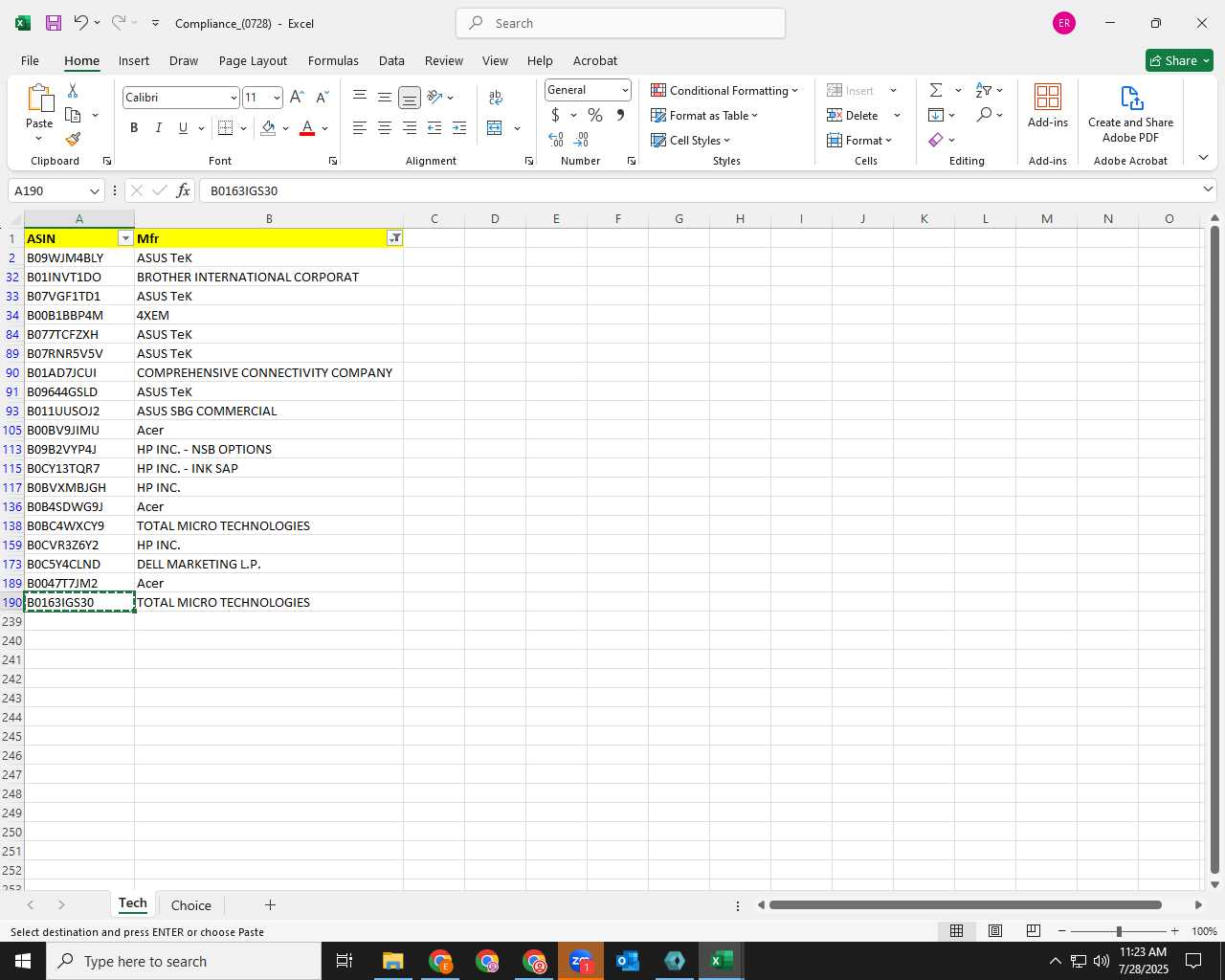Viewport: 1225px width, 980px height.
Task: Expand the Paste options arrow
Action: coord(39,139)
